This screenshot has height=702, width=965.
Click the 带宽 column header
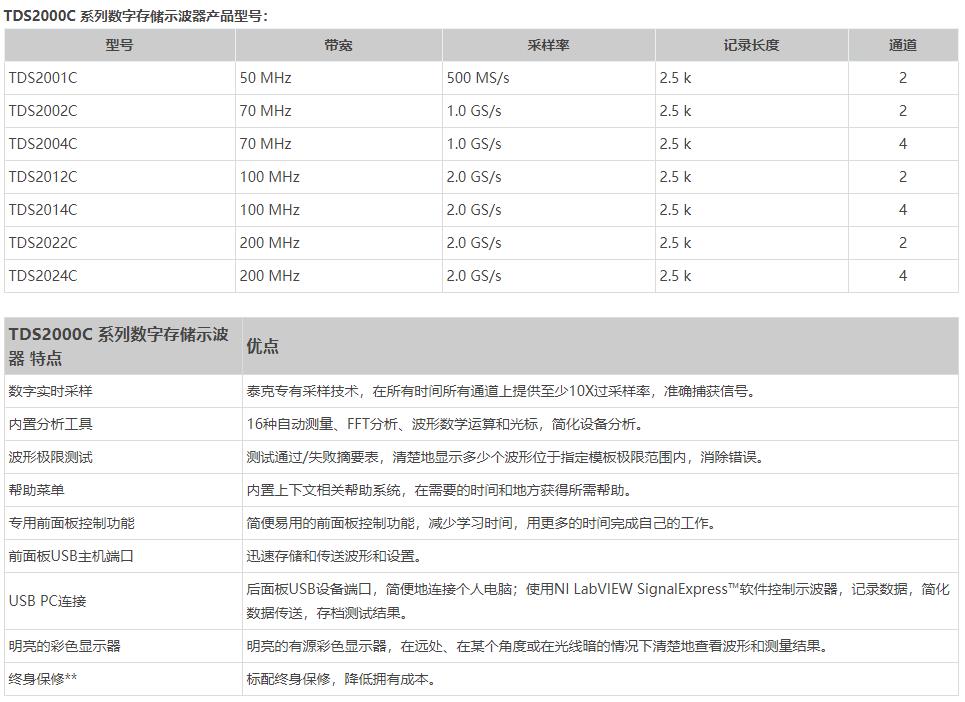pos(338,45)
